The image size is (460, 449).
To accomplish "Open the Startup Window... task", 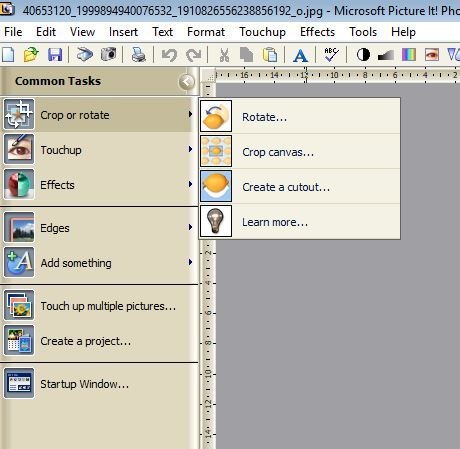I will pyautogui.click(x=85, y=384).
